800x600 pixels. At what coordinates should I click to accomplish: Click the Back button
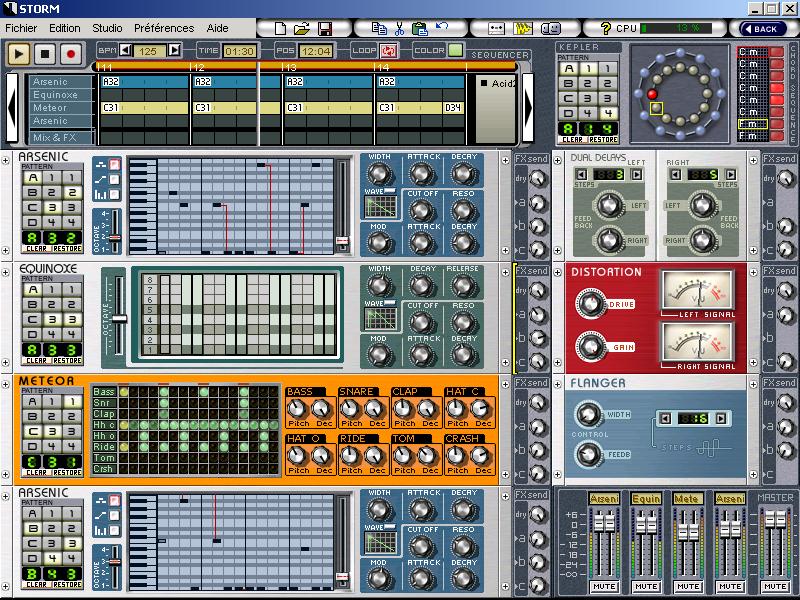tap(763, 28)
